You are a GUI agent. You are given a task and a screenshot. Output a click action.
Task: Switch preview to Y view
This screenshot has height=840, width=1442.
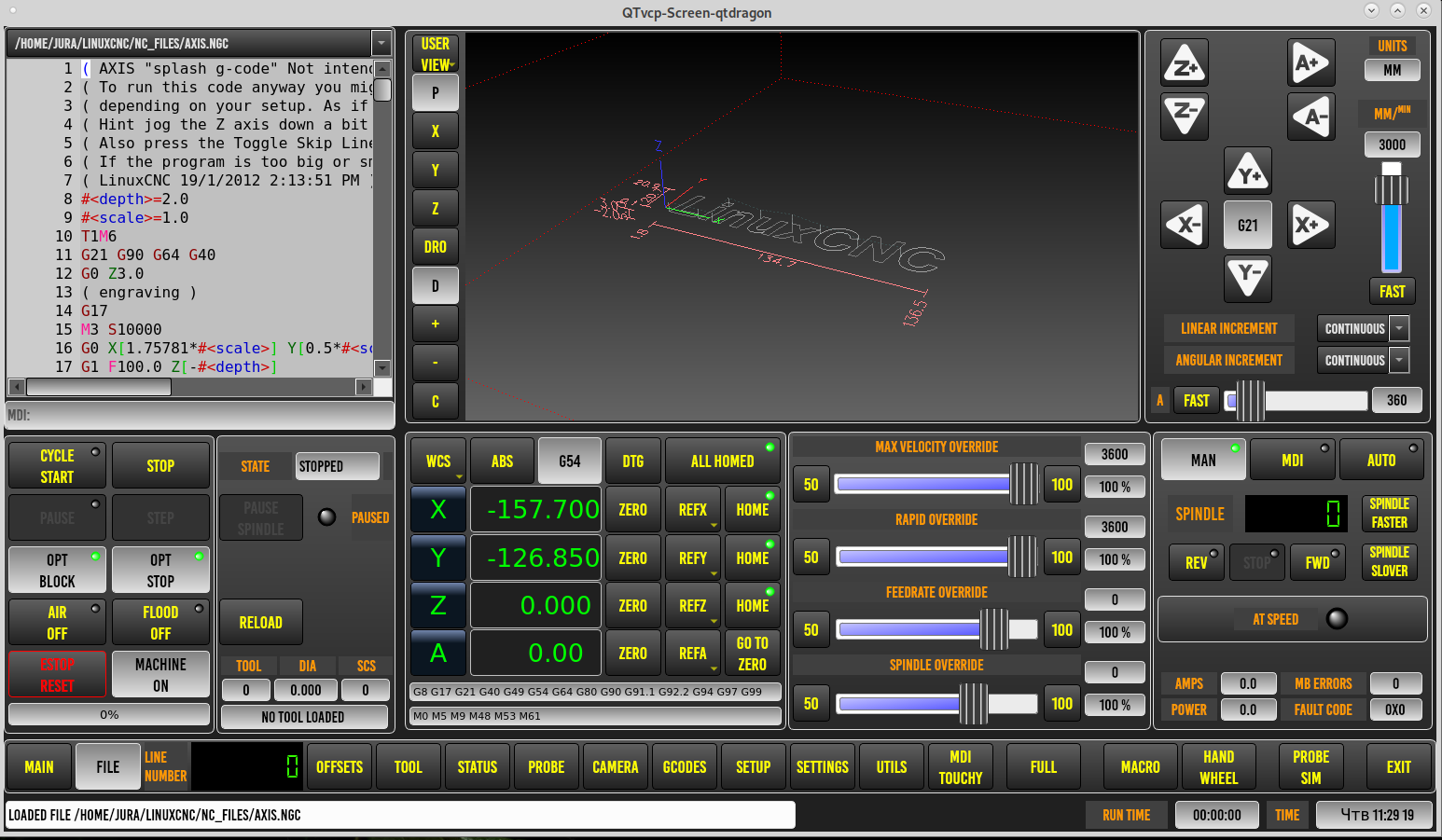[435, 171]
